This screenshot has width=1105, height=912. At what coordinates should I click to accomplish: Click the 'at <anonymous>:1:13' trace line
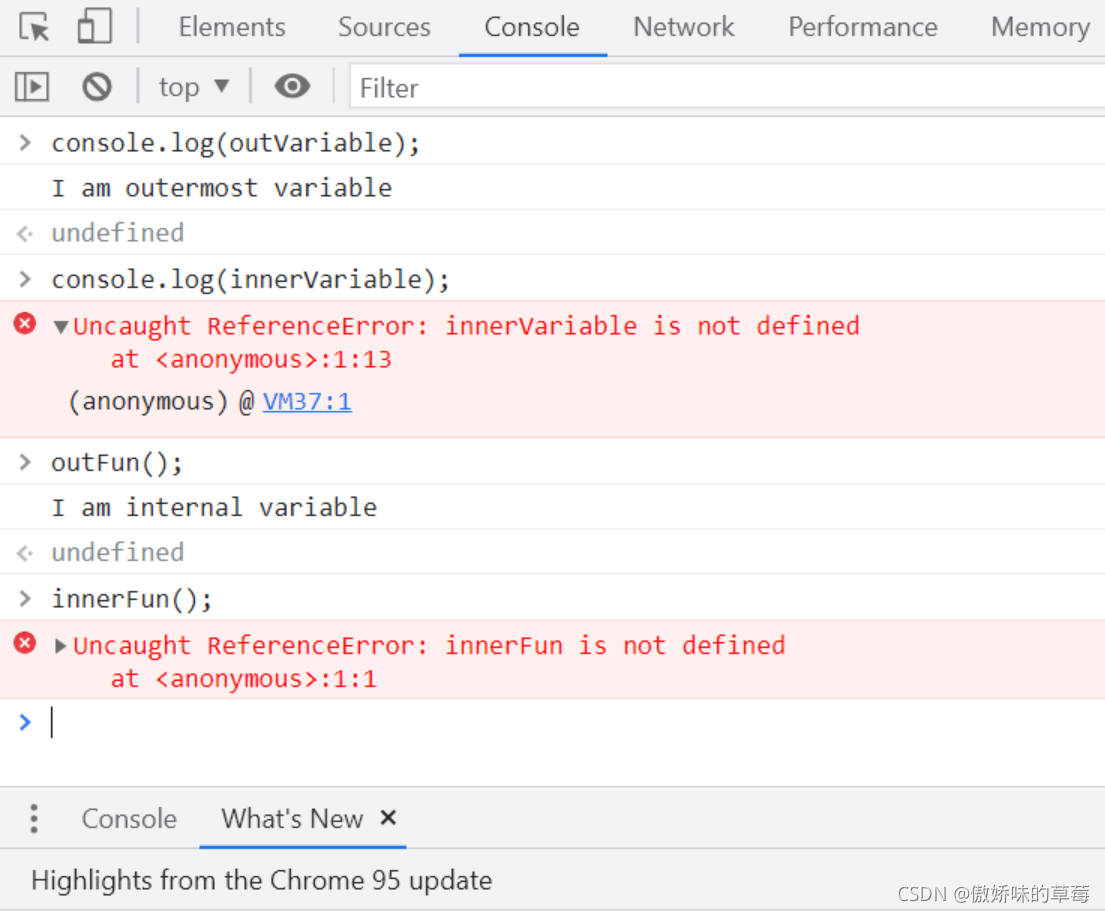[251, 359]
